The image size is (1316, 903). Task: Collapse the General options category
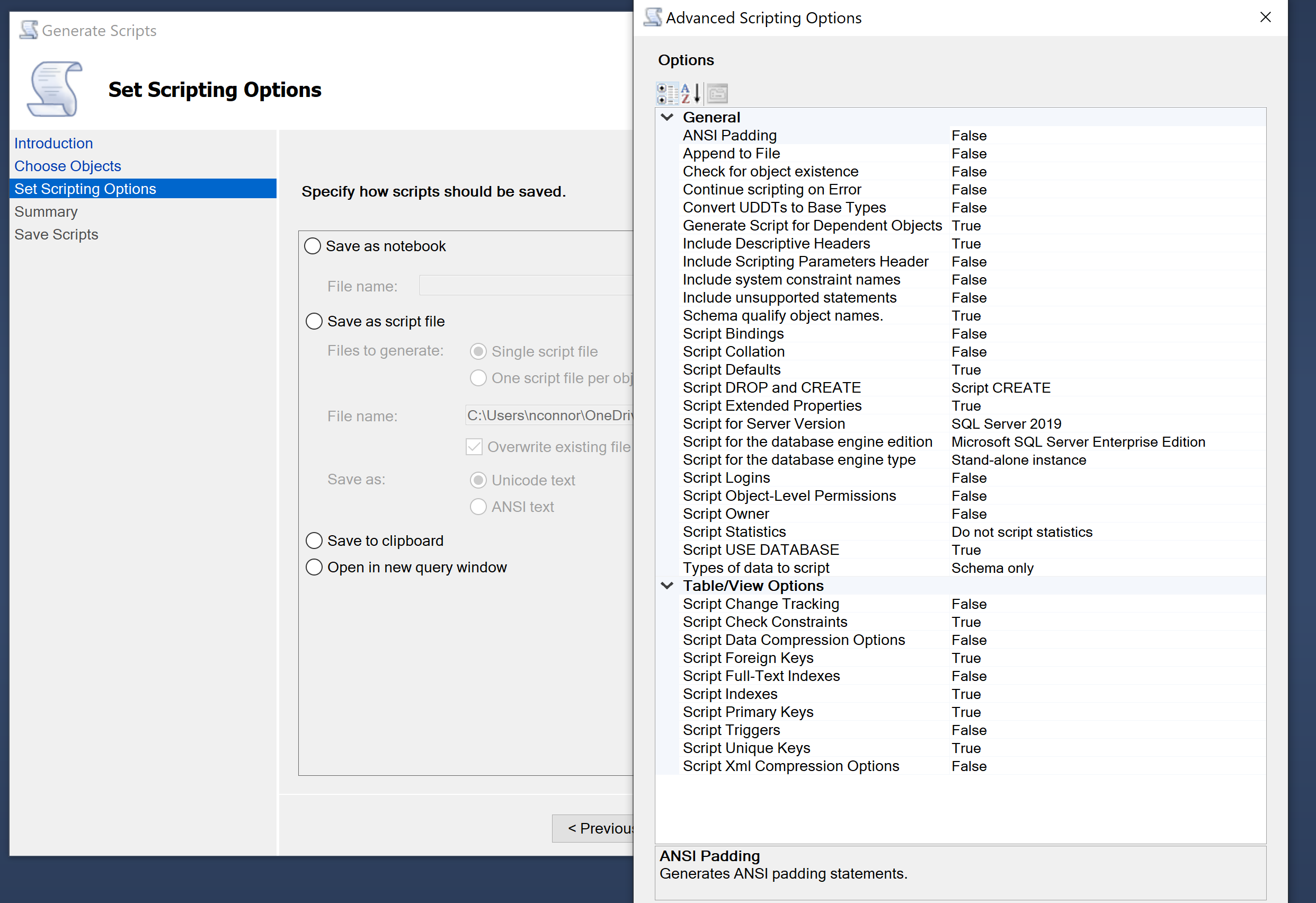(667, 117)
